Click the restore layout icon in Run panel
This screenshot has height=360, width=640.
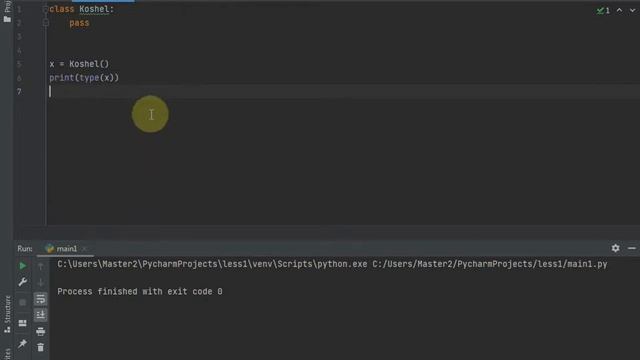tap(22, 323)
